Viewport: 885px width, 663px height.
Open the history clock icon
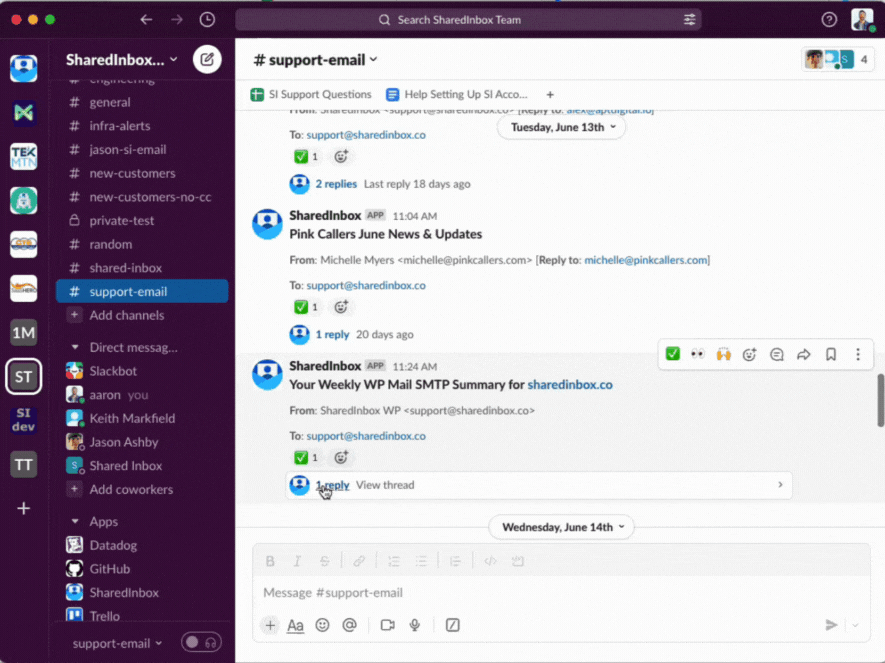[207, 20]
